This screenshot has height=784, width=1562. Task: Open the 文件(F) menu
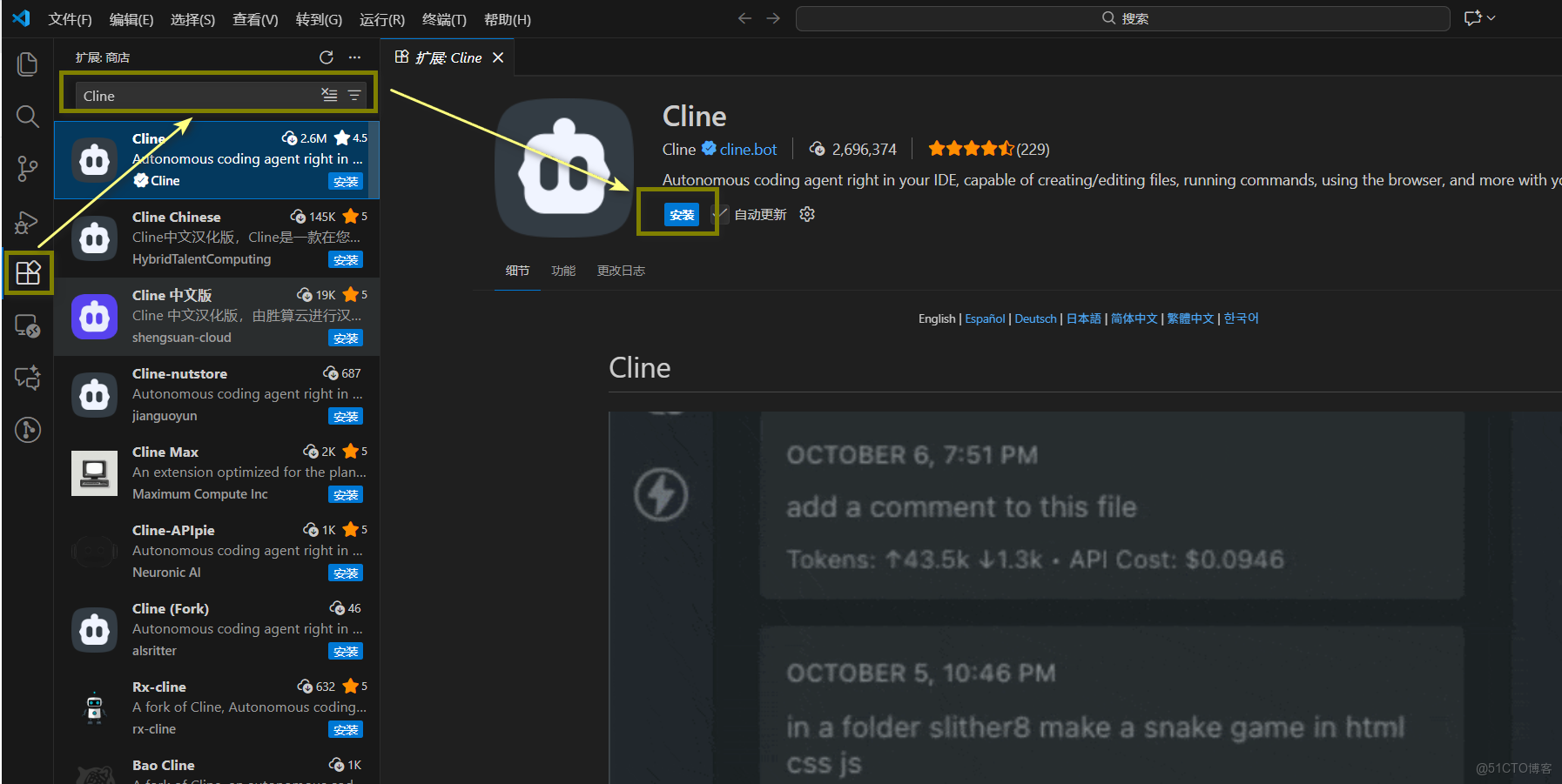click(70, 19)
